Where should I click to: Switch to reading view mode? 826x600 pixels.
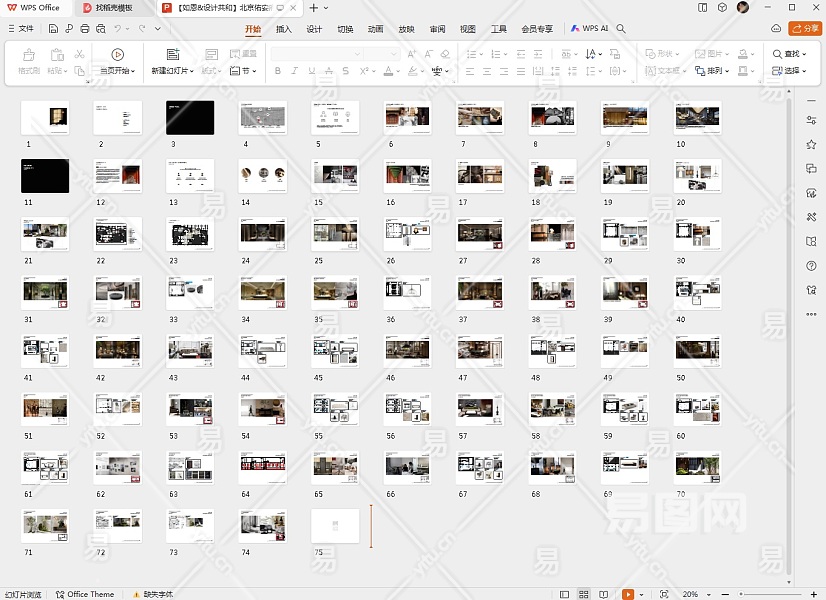(x=604, y=594)
